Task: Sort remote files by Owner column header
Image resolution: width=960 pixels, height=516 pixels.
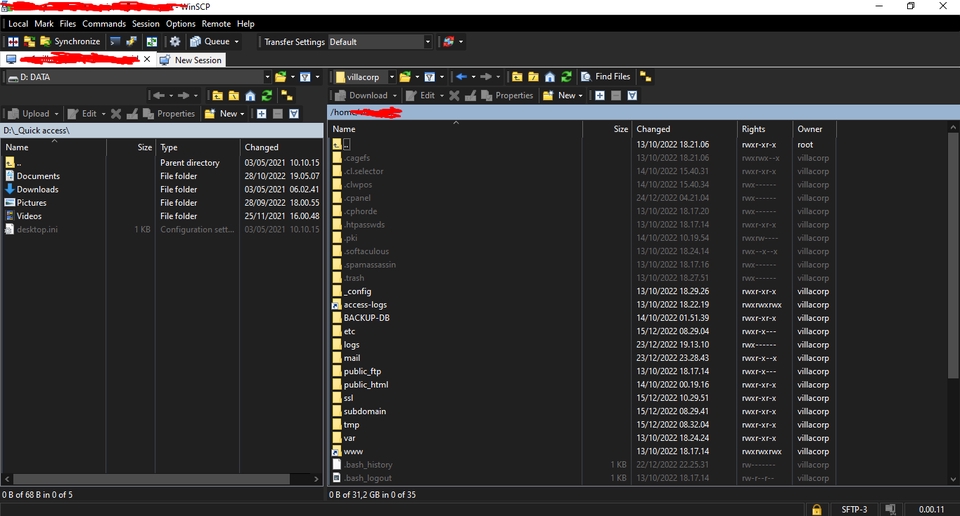Action: (x=814, y=129)
